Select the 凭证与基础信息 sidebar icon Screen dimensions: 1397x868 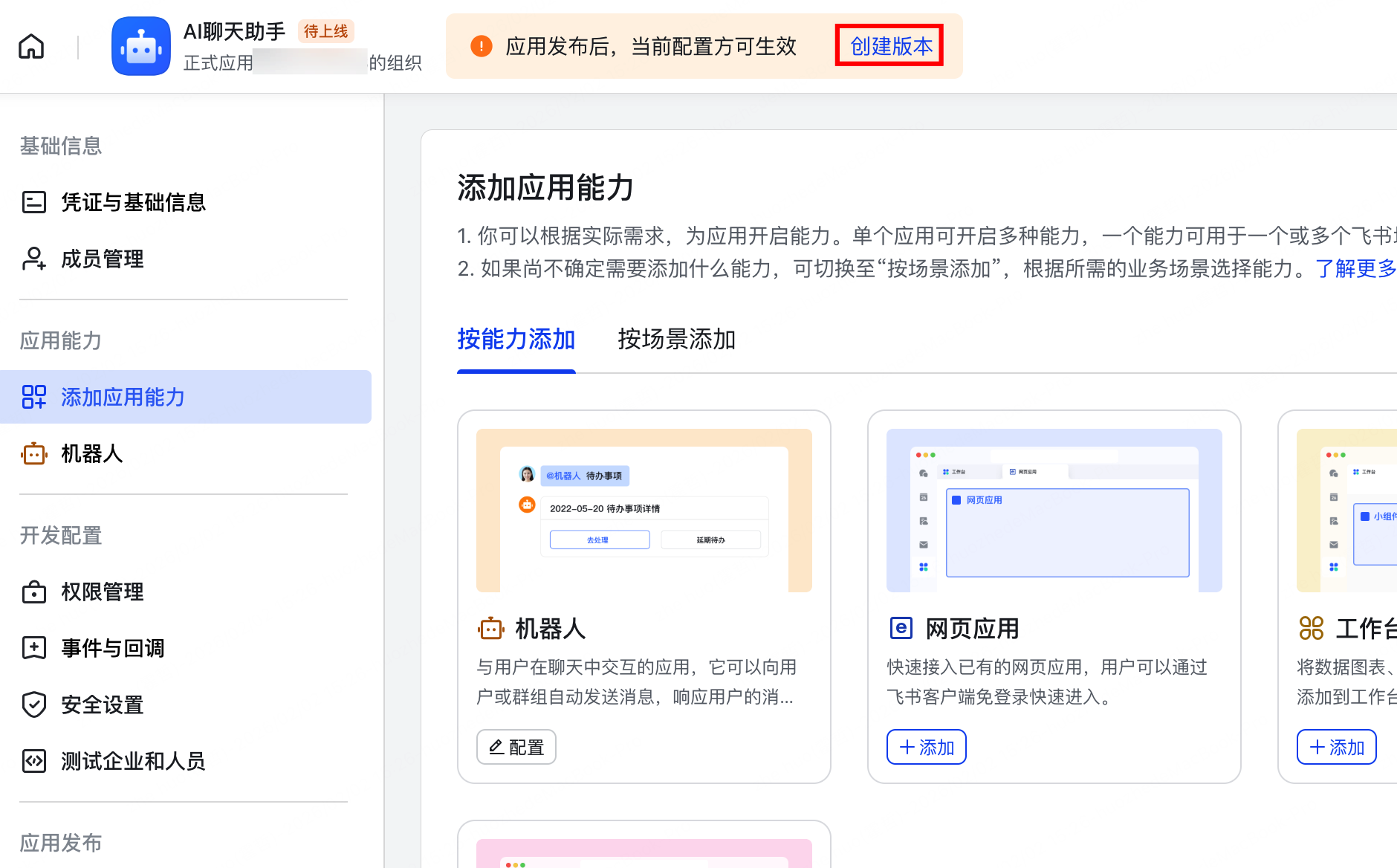pos(33,202)
